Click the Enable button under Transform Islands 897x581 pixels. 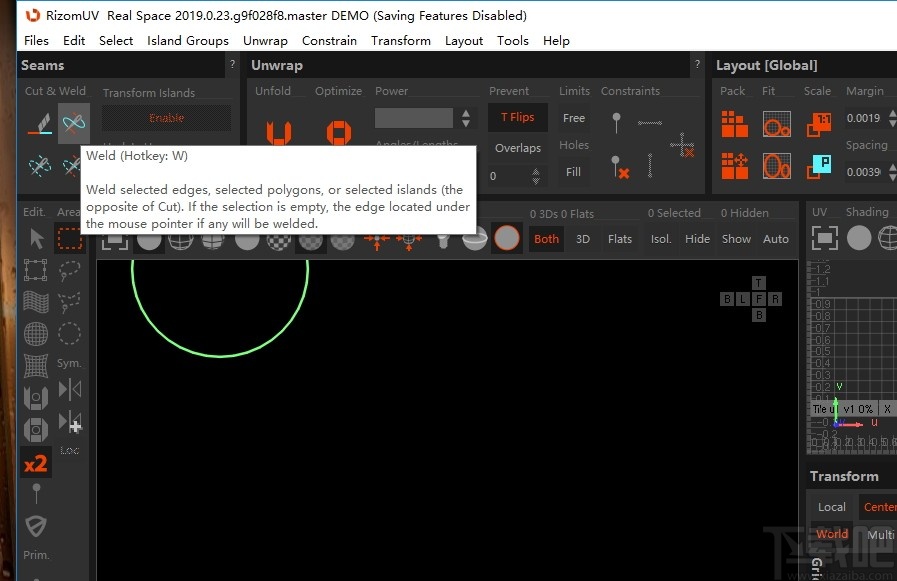coord(166,117)
